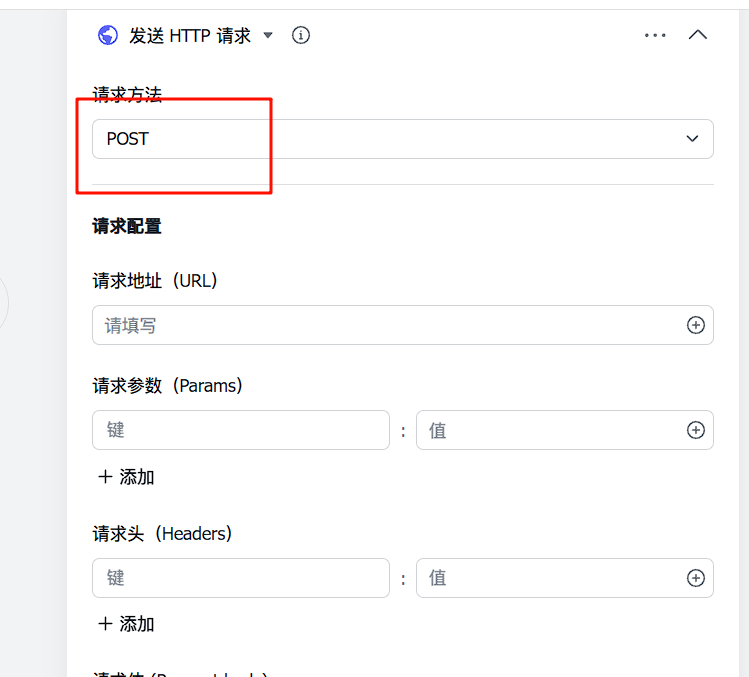Image resolution: width=749 pixels, height=677 pixels.
Task: Click the 发送 HTTP 请求 title text
Action: (x=190, y=36)
